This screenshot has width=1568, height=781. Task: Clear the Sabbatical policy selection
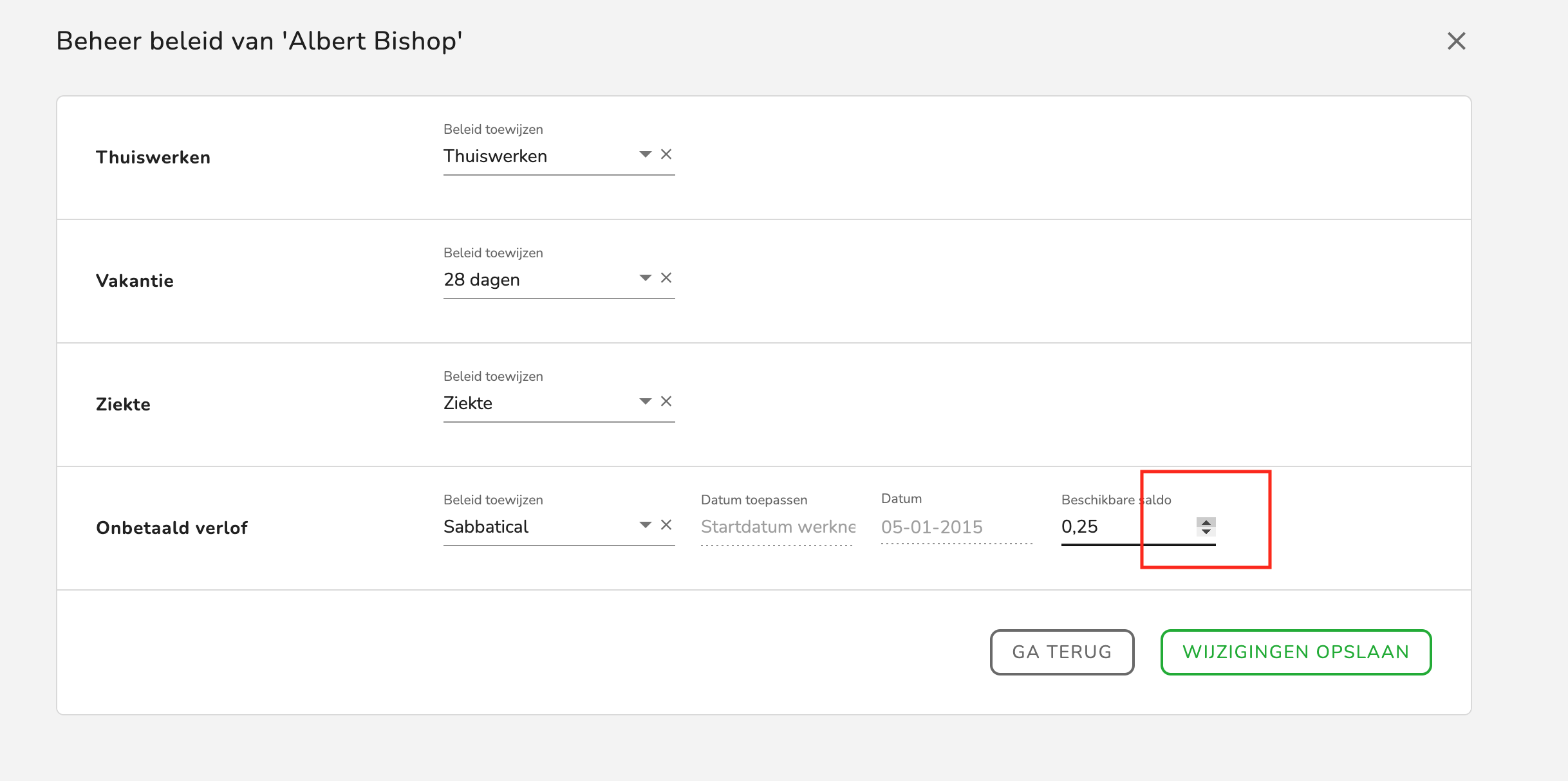(x=666, y=525)
